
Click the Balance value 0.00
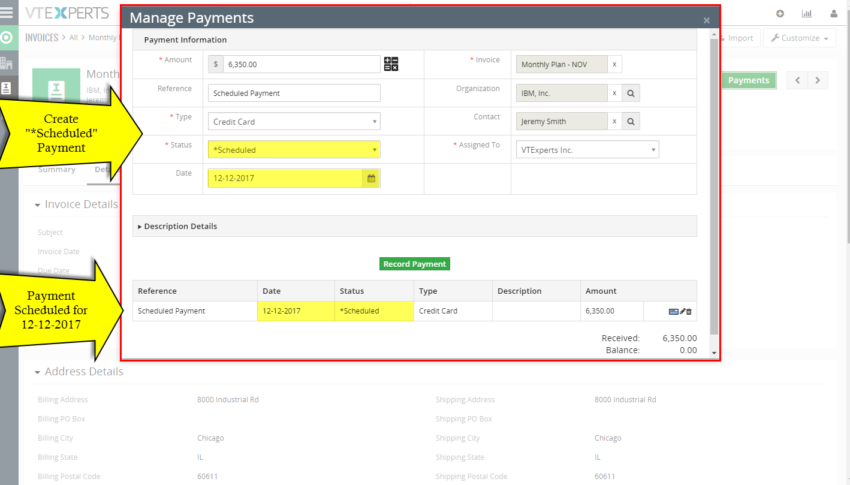tap(688, 350)
